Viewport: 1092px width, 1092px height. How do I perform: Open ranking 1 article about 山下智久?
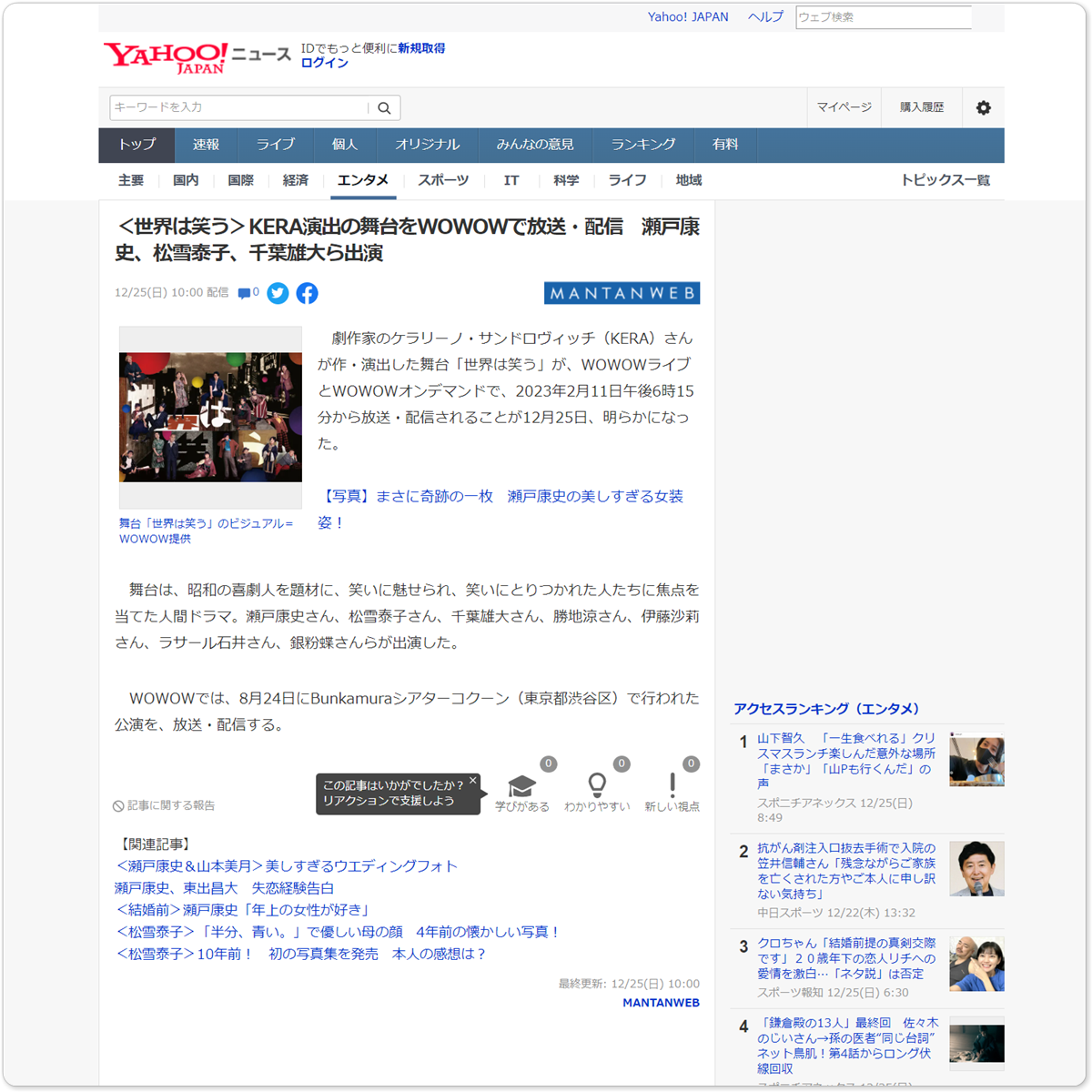(x=846, y=760)
